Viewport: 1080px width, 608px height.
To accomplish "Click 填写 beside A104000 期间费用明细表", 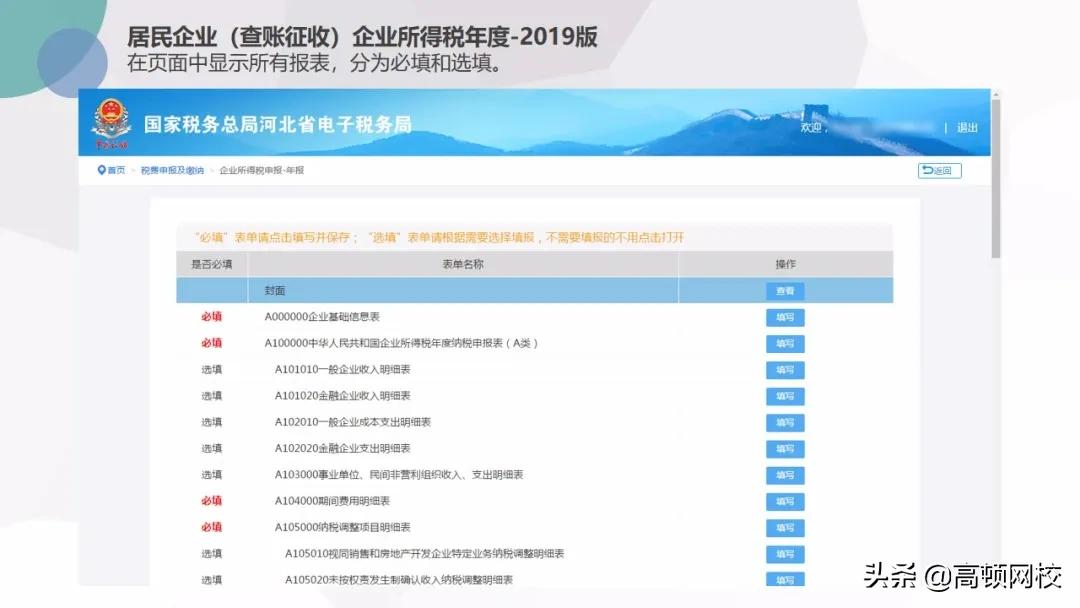I will pyautogui.click(x=784, y=501).
